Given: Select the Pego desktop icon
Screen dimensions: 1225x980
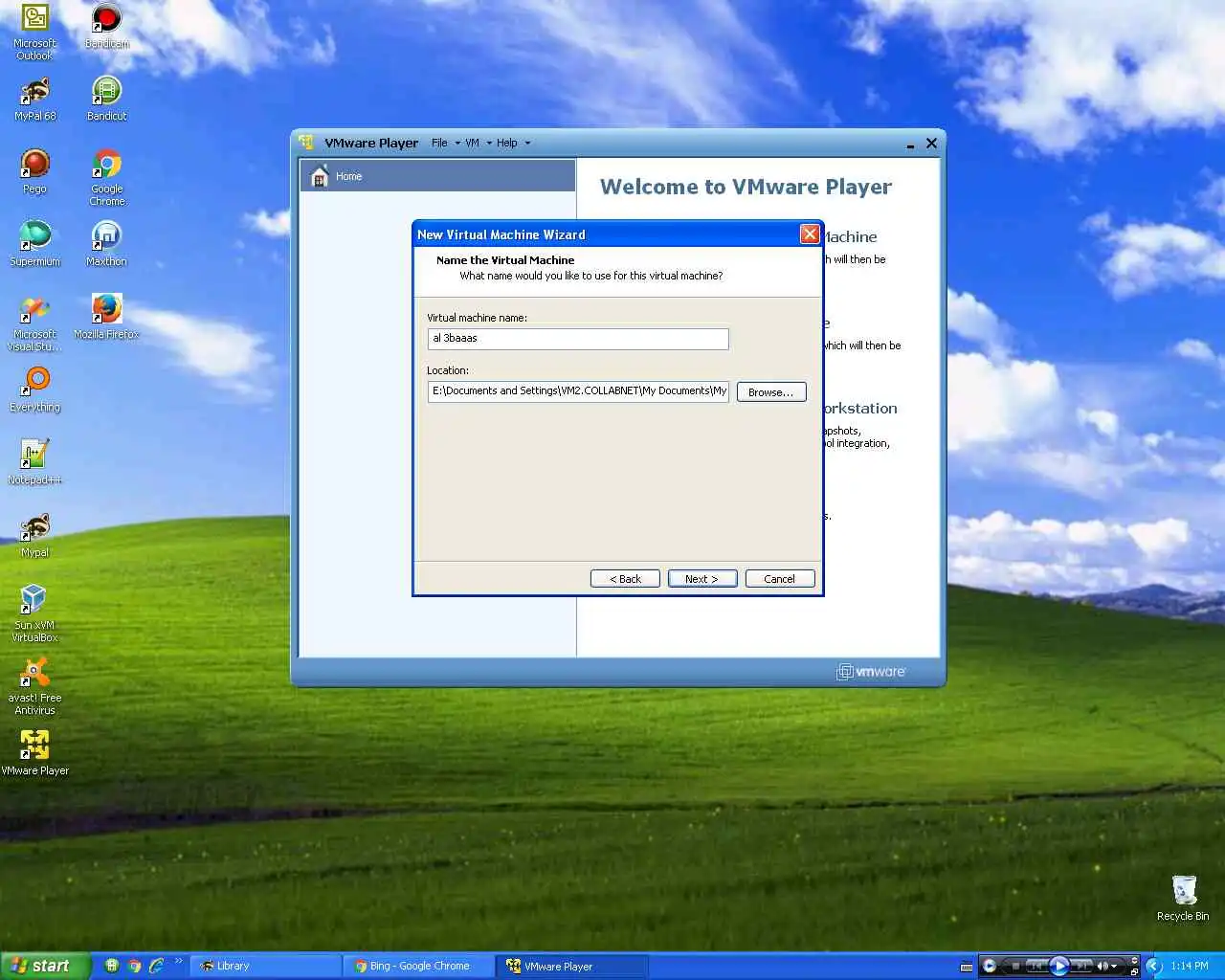Looking at the screenshot, I should coord(34,172).
